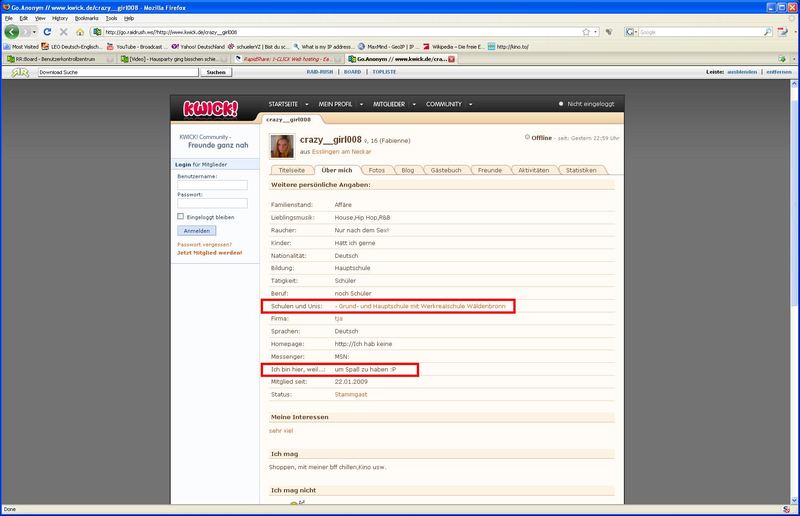Bookmark this page with the star icon

coord(586,32)
